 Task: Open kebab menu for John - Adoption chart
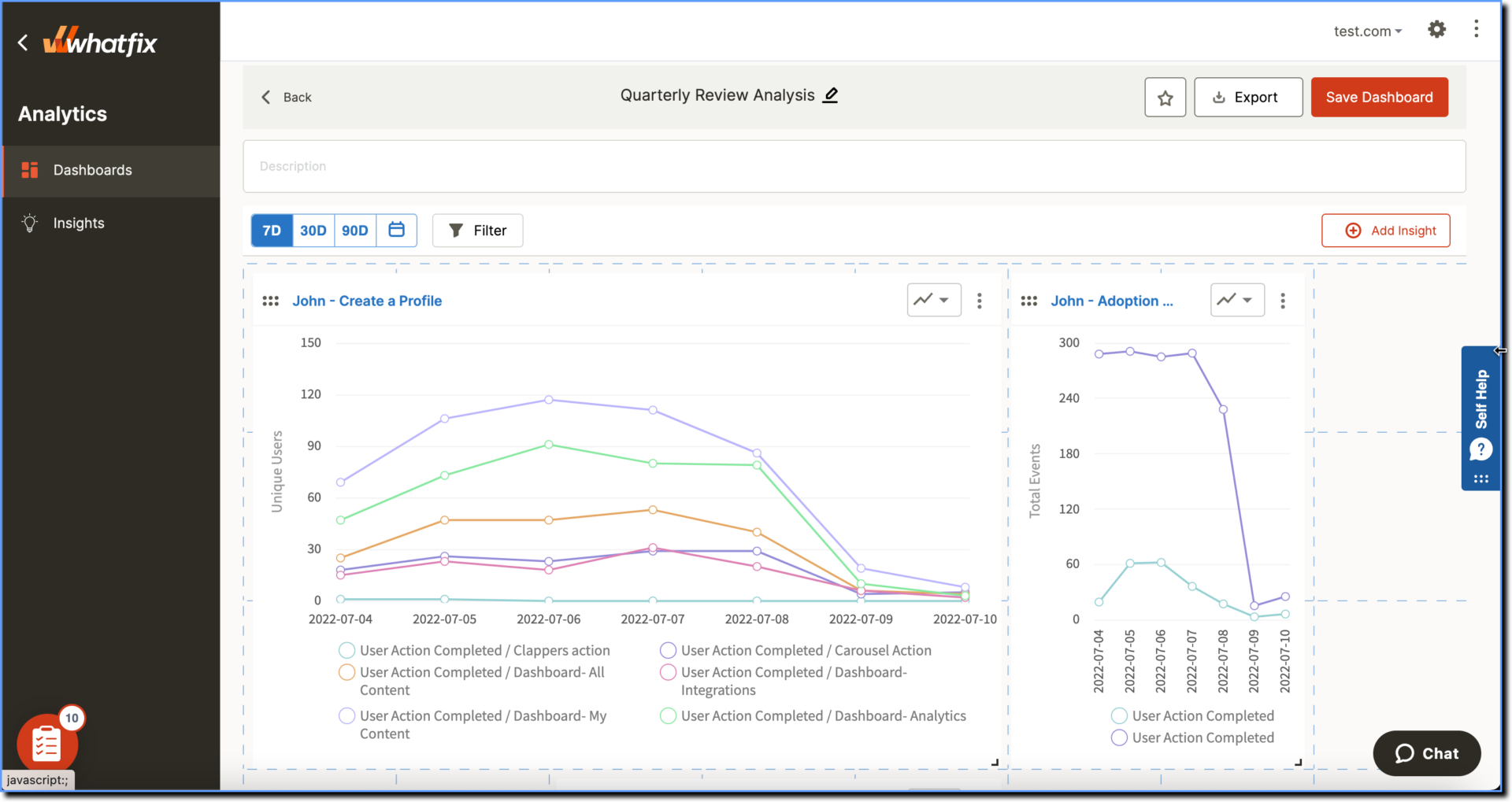pos(1282,301)
